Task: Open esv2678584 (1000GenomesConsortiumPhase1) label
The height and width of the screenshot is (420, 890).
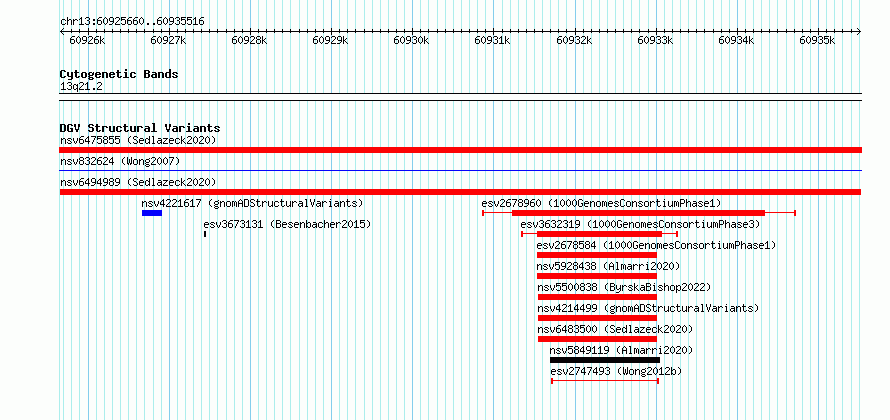Action: click(656, 245)
